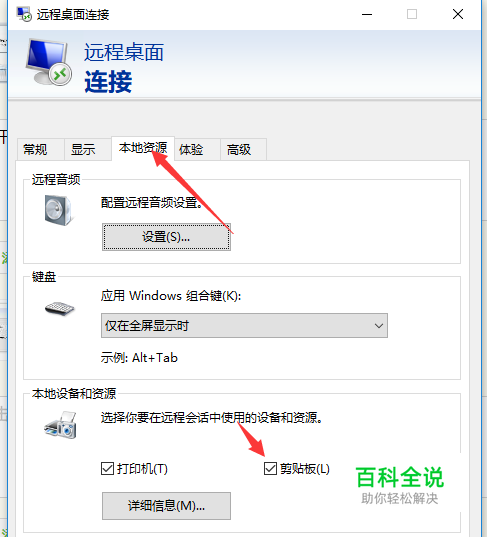The width and height of the screenshot is (487, 537).
Task: Click the printer and camera devices icon
Action: (x=61, y=425)
